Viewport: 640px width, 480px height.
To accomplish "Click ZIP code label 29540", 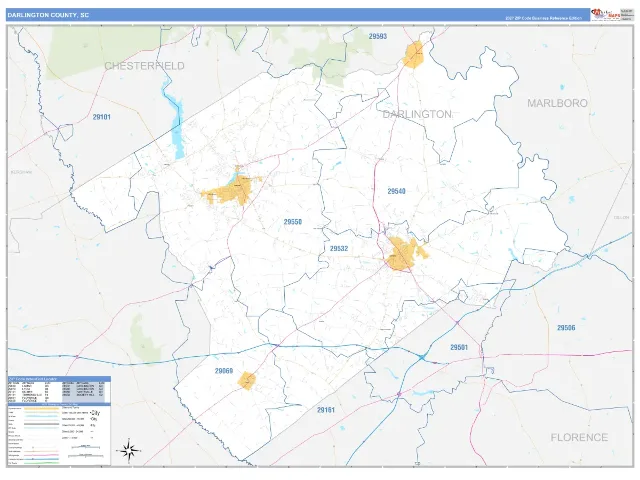I will [396, 191].
